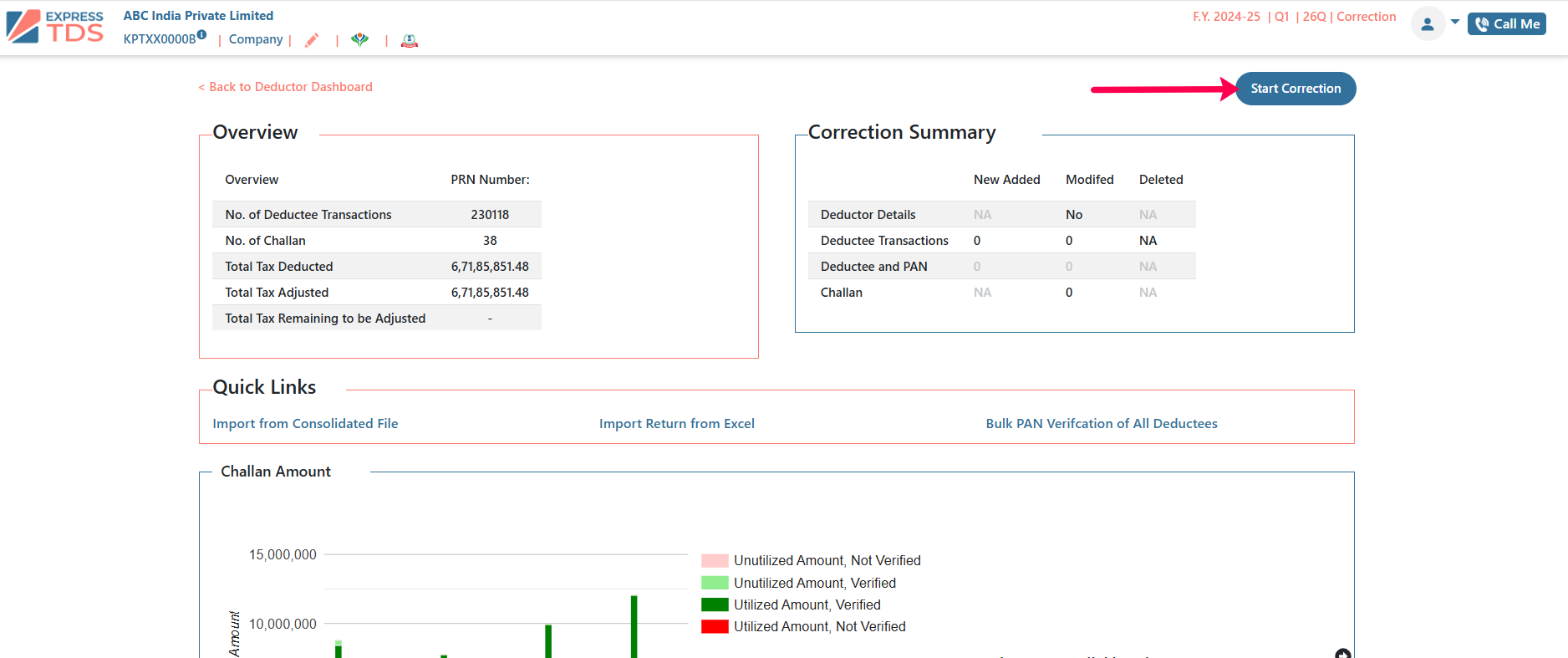
Task: Click the 10,000,000 axis label
Action: coord(283,624)
